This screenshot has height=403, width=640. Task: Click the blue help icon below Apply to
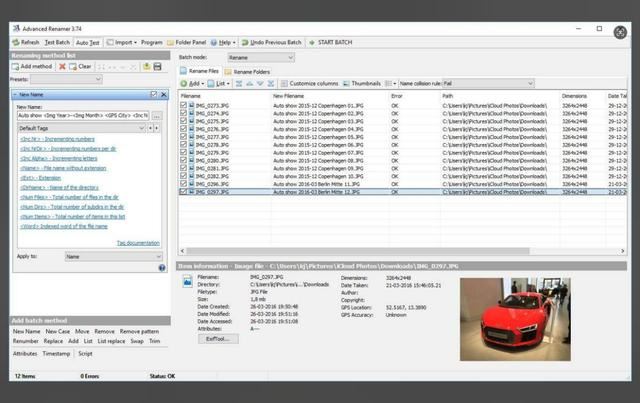(x=161, y=268)
